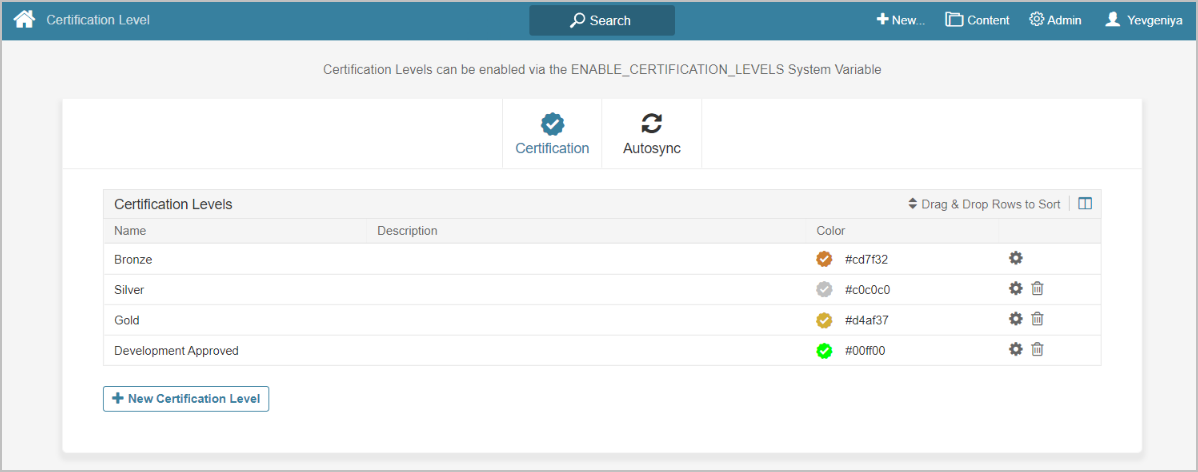Open the Admin menu
The width and height of the screenshot is (1198, 472).
coord(1055,20)
